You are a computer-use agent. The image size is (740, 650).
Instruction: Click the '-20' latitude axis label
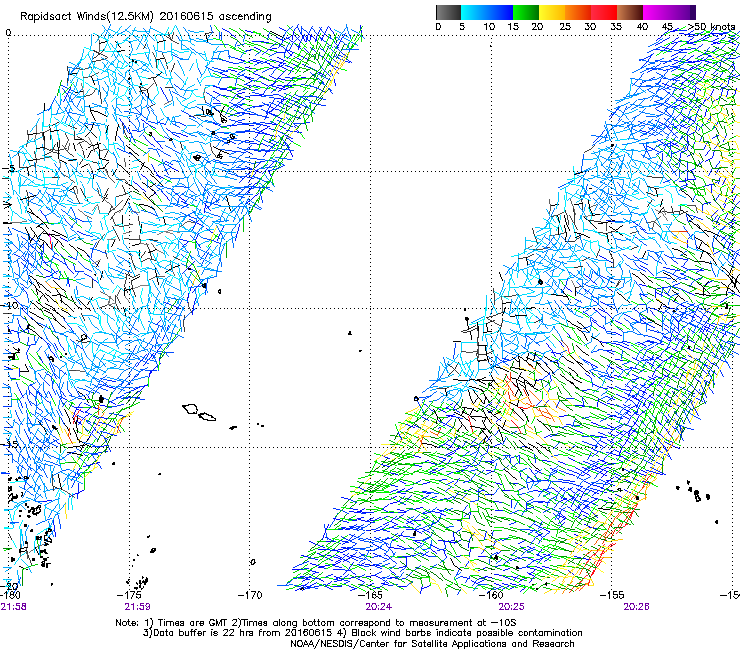pyautogui.click(x=10, y=587)
